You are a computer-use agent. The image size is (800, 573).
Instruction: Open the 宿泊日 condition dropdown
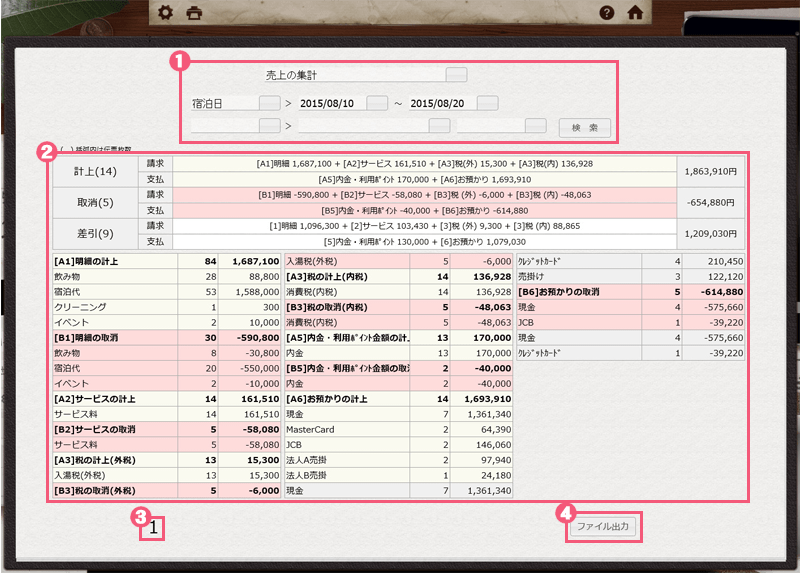coord(269,103)
